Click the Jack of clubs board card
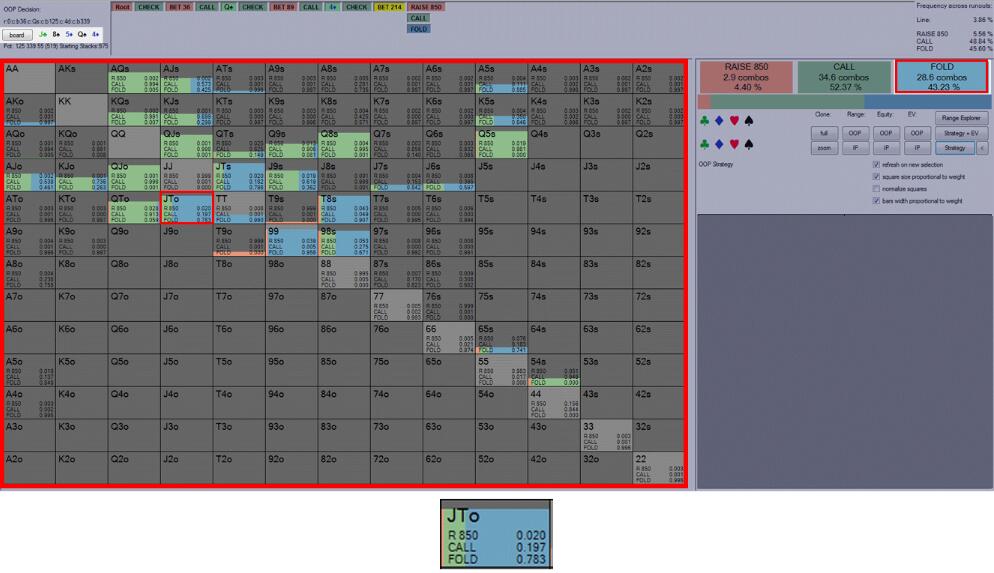994x573 pixels. click(x=43, y=34)
